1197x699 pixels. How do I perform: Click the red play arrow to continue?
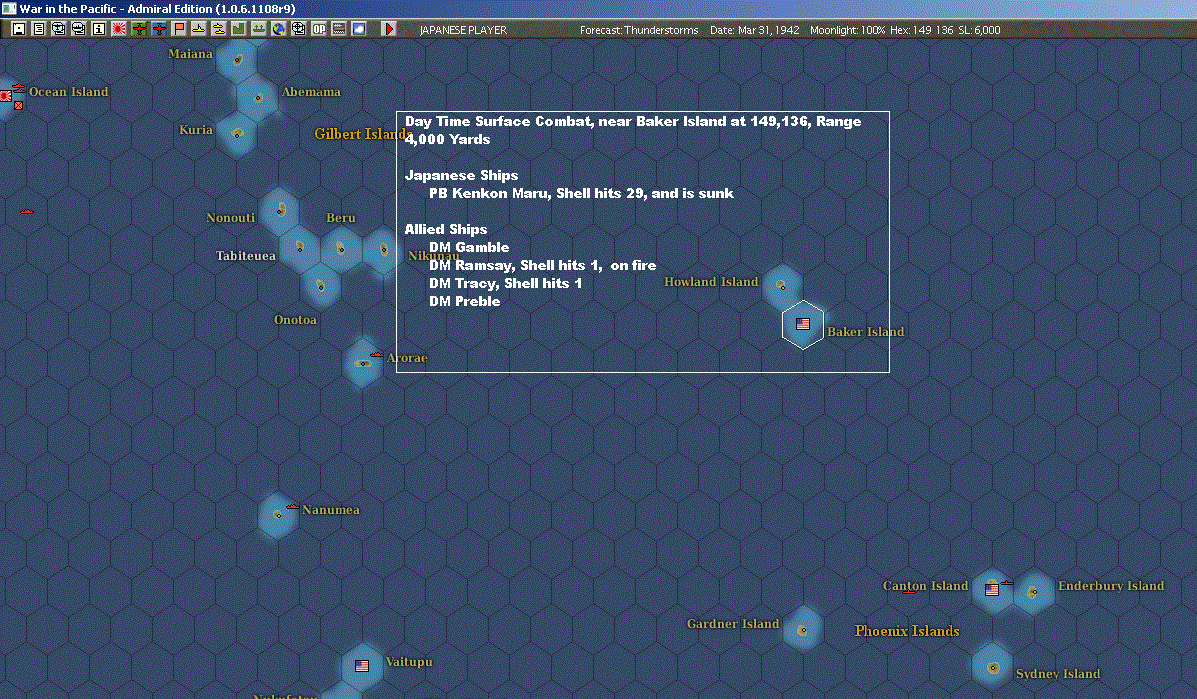389,29
